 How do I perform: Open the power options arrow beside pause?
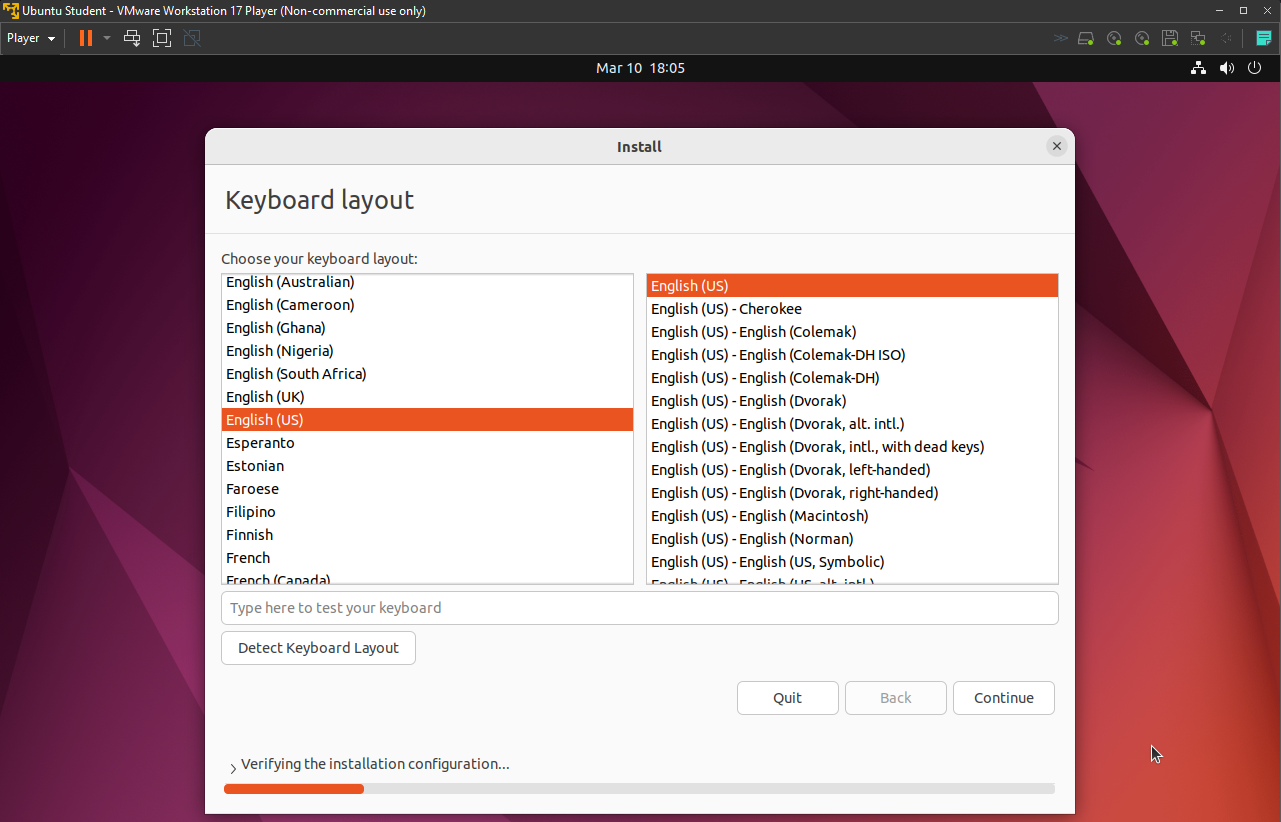(107, 38)
